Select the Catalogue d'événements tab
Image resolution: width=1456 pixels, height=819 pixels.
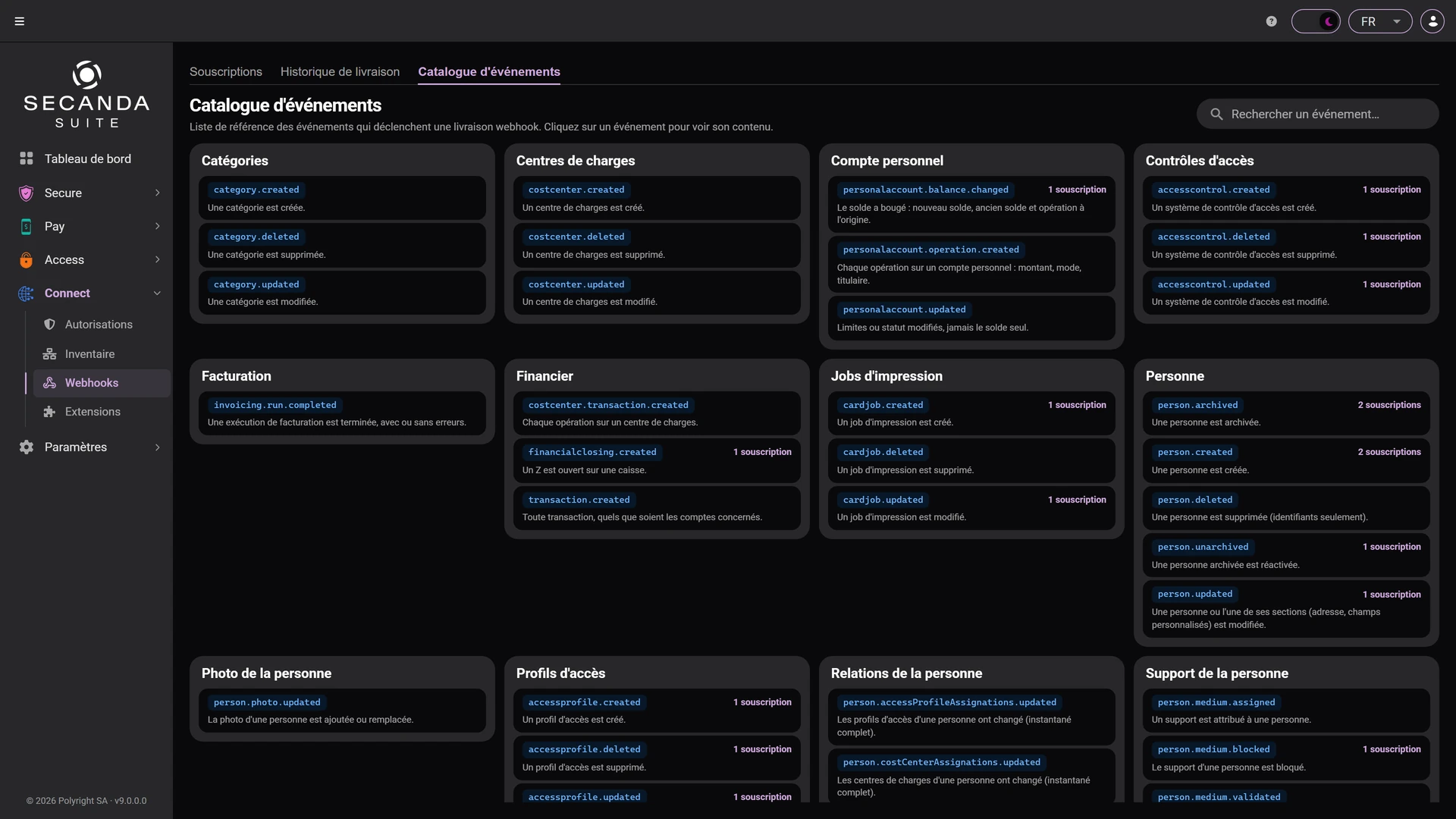pos(489,71)
